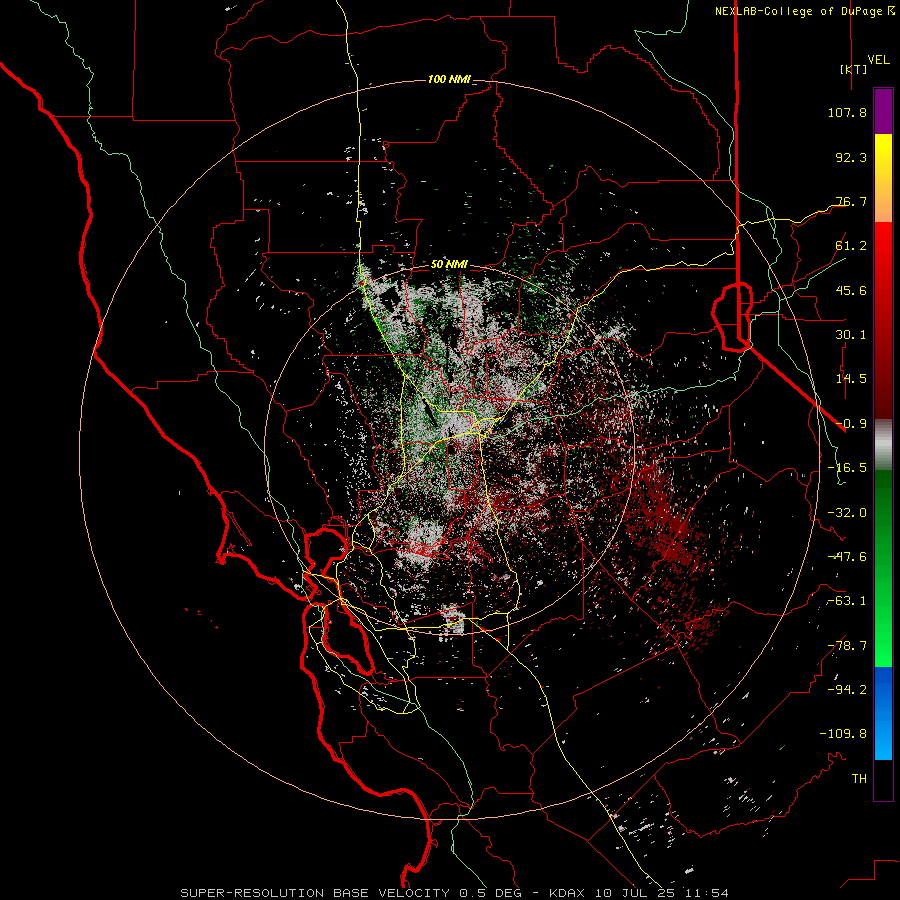900x900 pixels.
Task: Click the yellow segment of the velocity color bar
Action: tap(883, 156)
